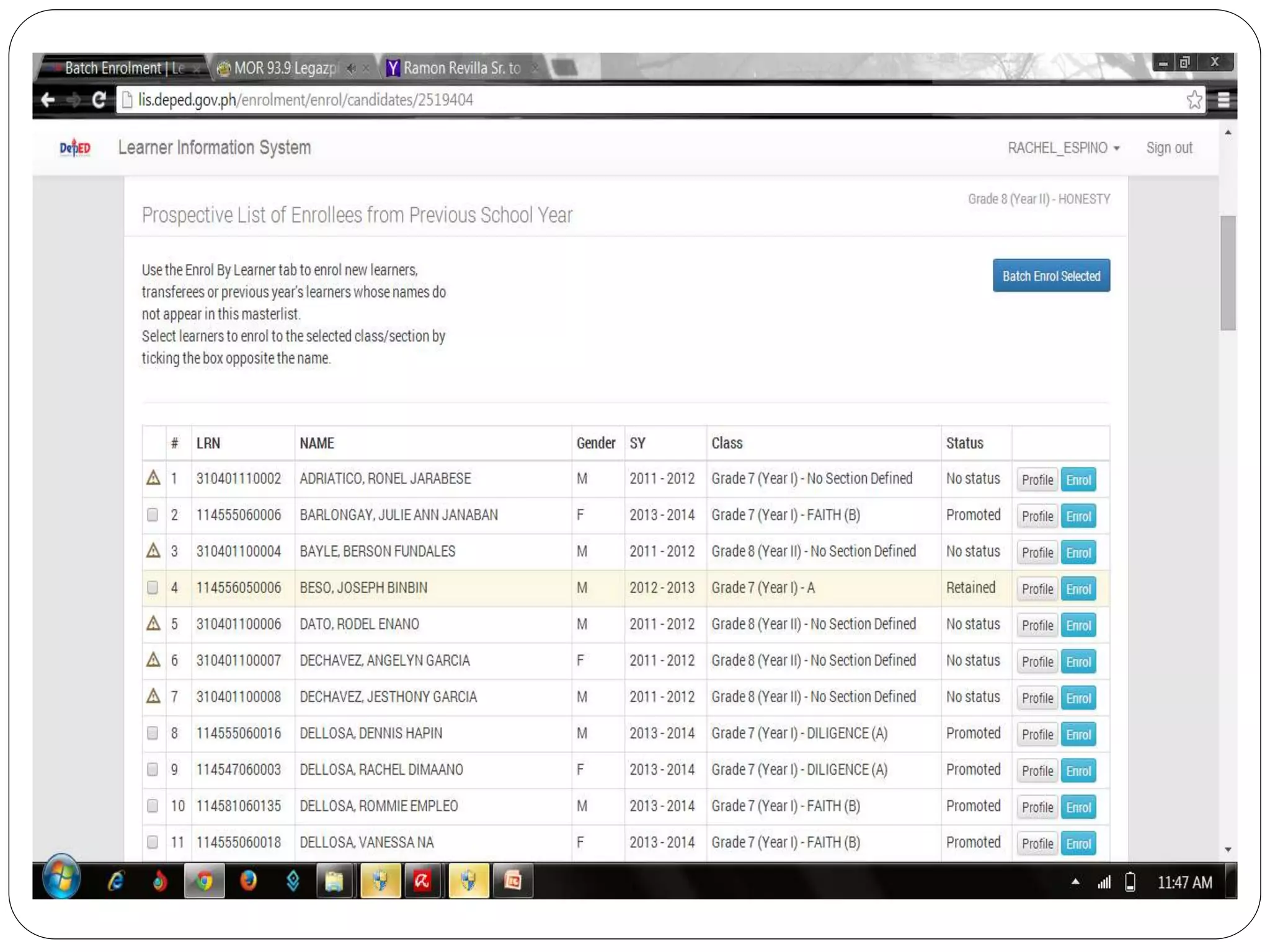The image size is (1270, 952).
Task: Mute the MOR 93.9 tab speaker icon
Action: coord(352,68)
